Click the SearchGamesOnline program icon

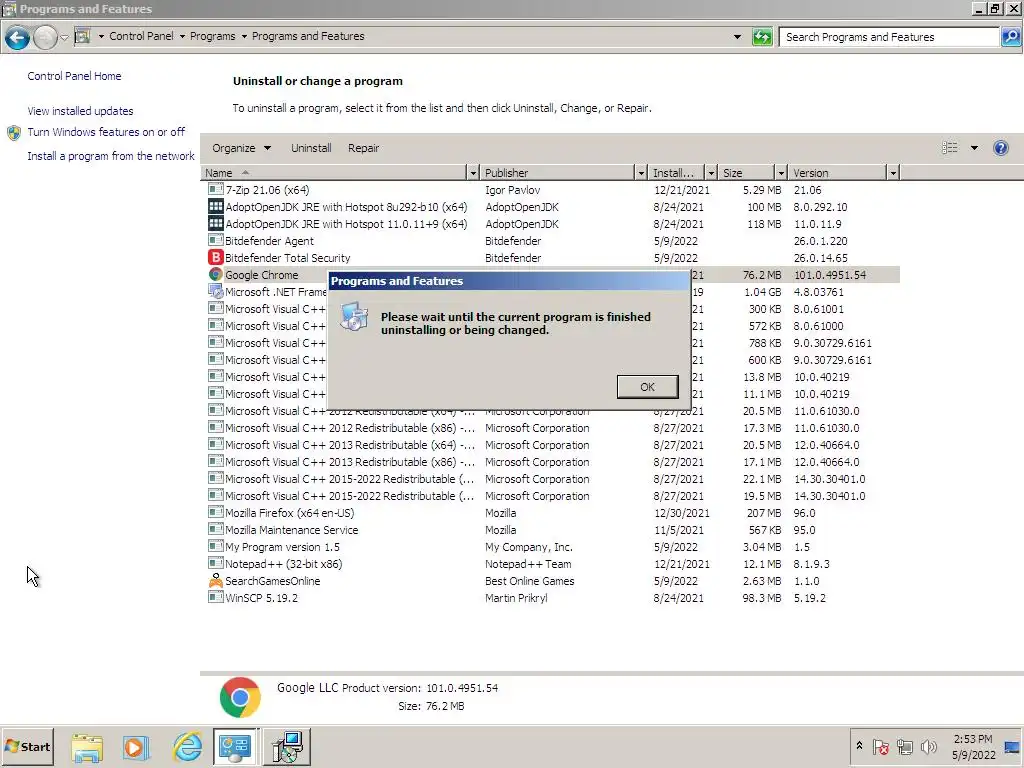click(x=216, y=581)
